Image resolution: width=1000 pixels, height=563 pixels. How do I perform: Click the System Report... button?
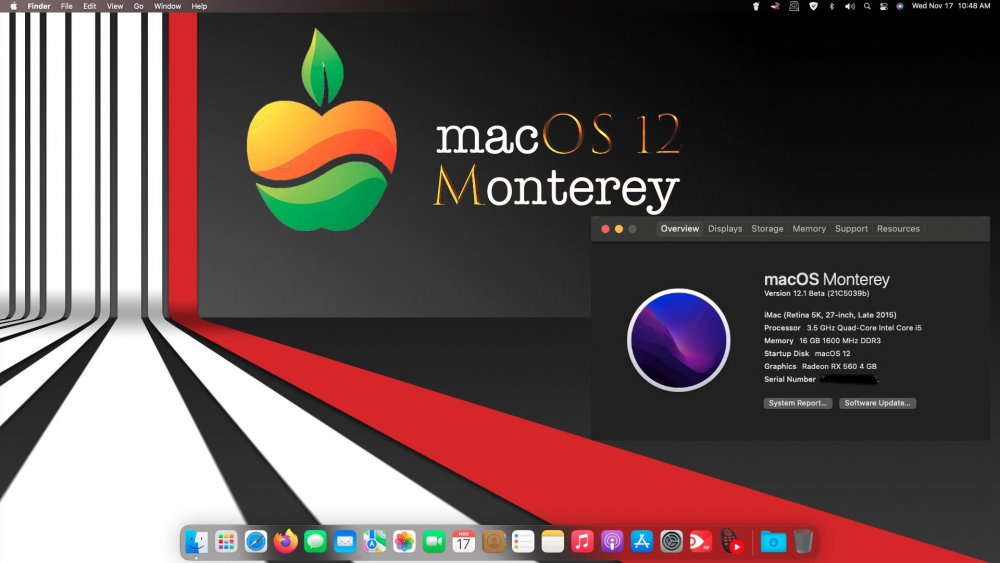pyautogui.click(x=798, y=403)
